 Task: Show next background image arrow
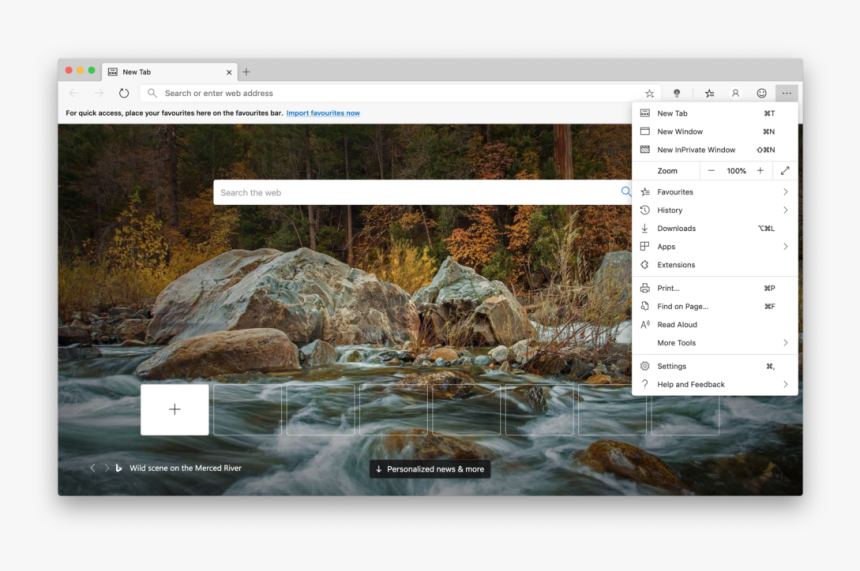106,468
